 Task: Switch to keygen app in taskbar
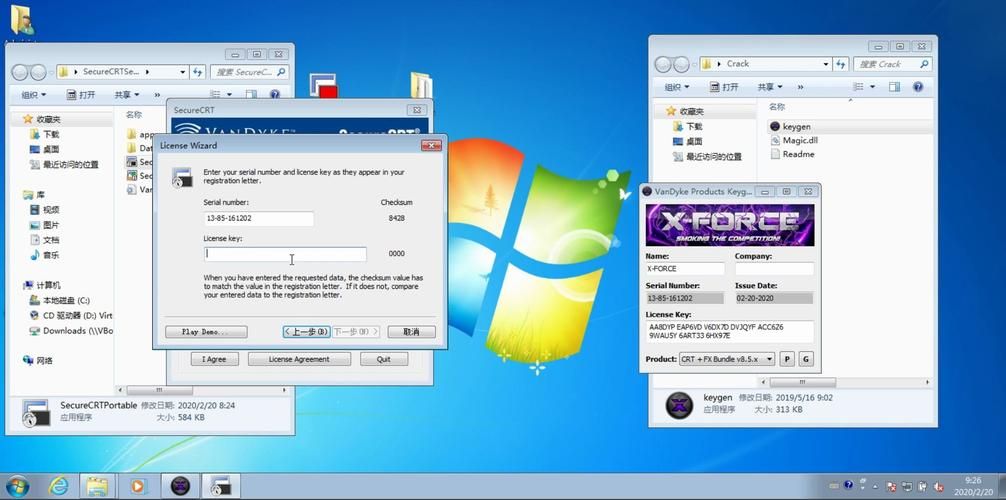tap(180, 487)
